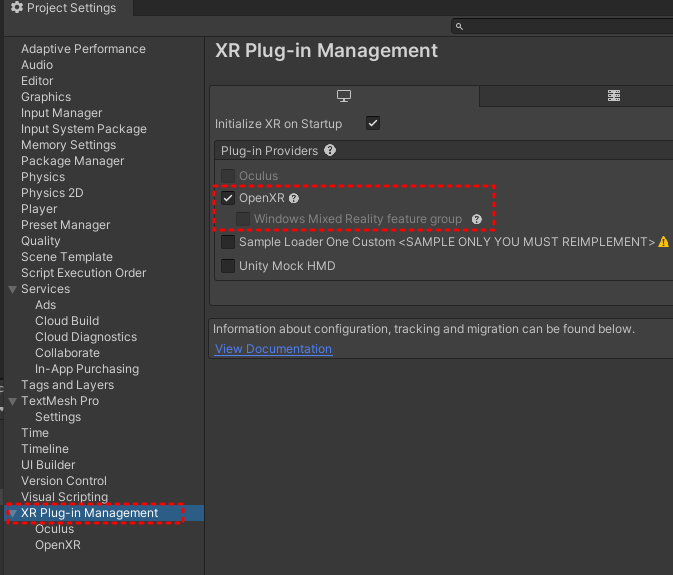Image resolution: width=673 pixels, height=575 pixels.
Task: Select the TextMesh Pro label
Action: (60, 401)
